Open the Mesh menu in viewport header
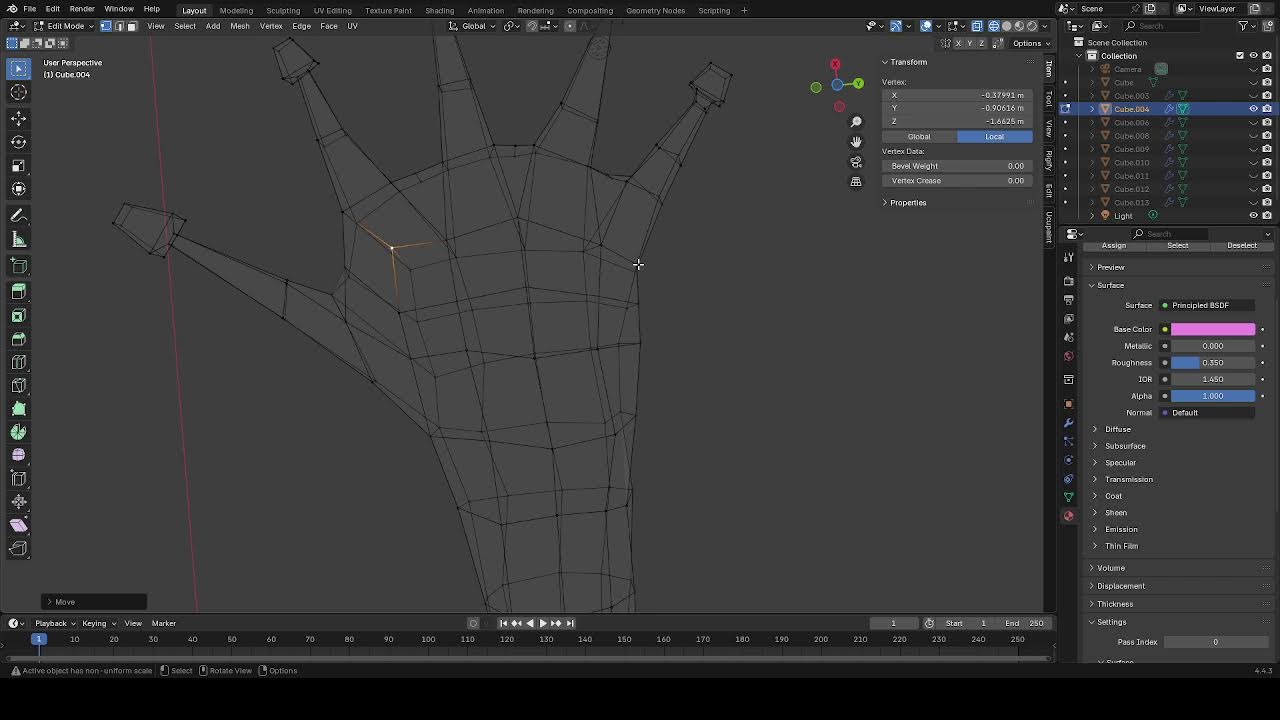Screen dimensions: 1280x720 240,26
